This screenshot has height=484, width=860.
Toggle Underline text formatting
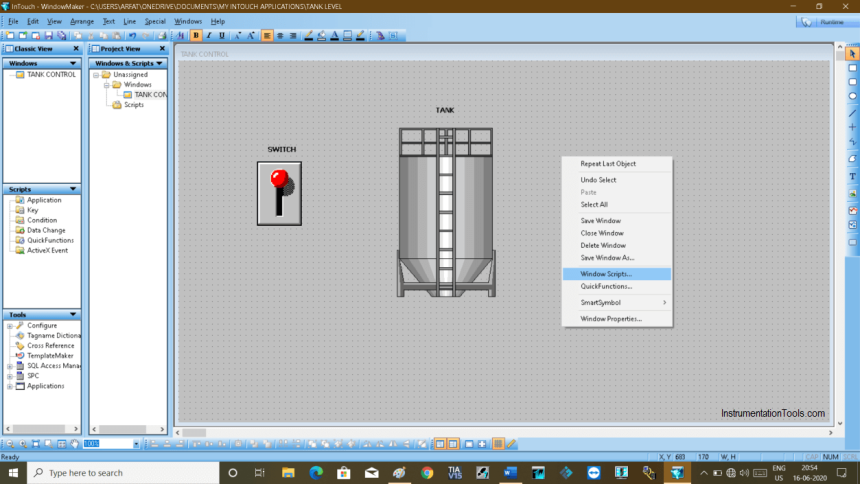pyautogui.click(x=220, y=35)
